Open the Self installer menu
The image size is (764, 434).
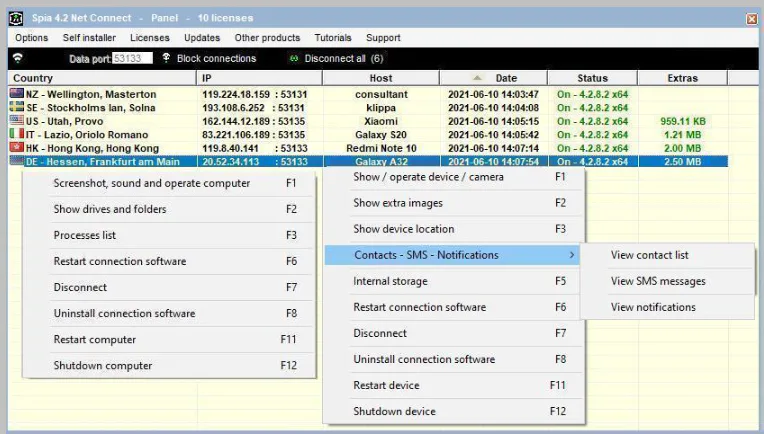coord(89,38)
